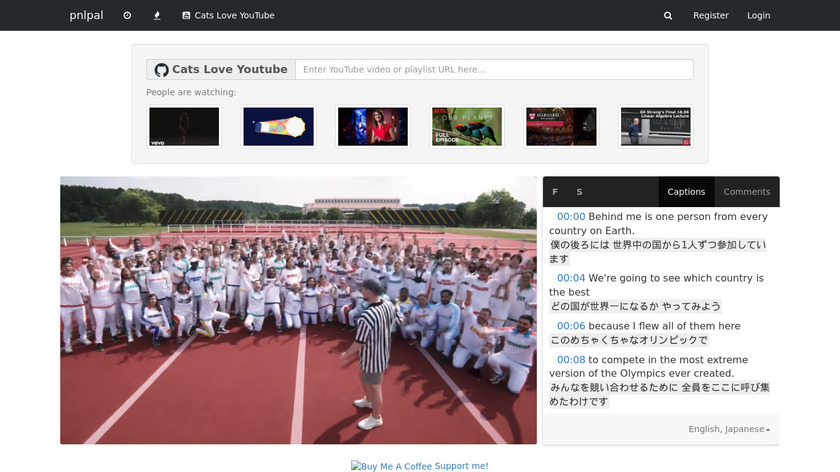Click the GitHub Cats Love Youtube button
840x472 pixels.
[221, 70]
